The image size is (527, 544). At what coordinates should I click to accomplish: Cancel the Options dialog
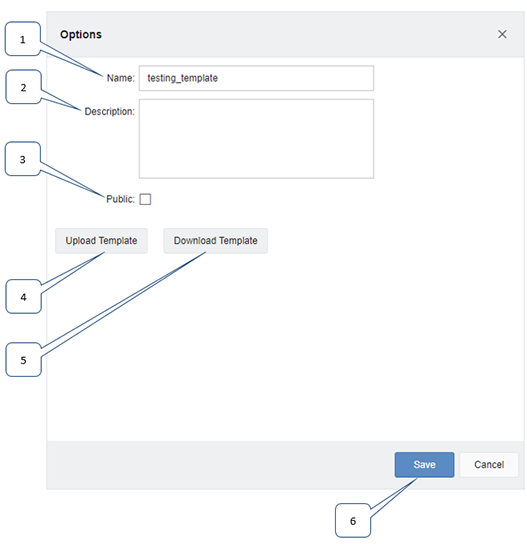[489, 465]
